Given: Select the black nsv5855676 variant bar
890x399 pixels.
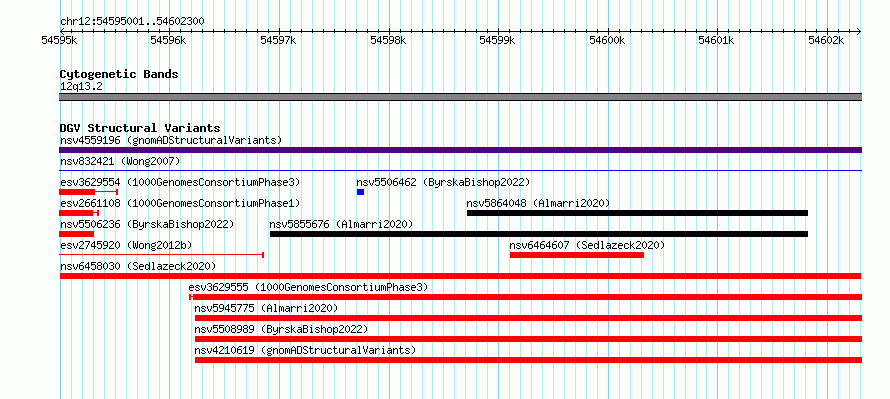Looking at the screenshot, I should tap(539, 234).
